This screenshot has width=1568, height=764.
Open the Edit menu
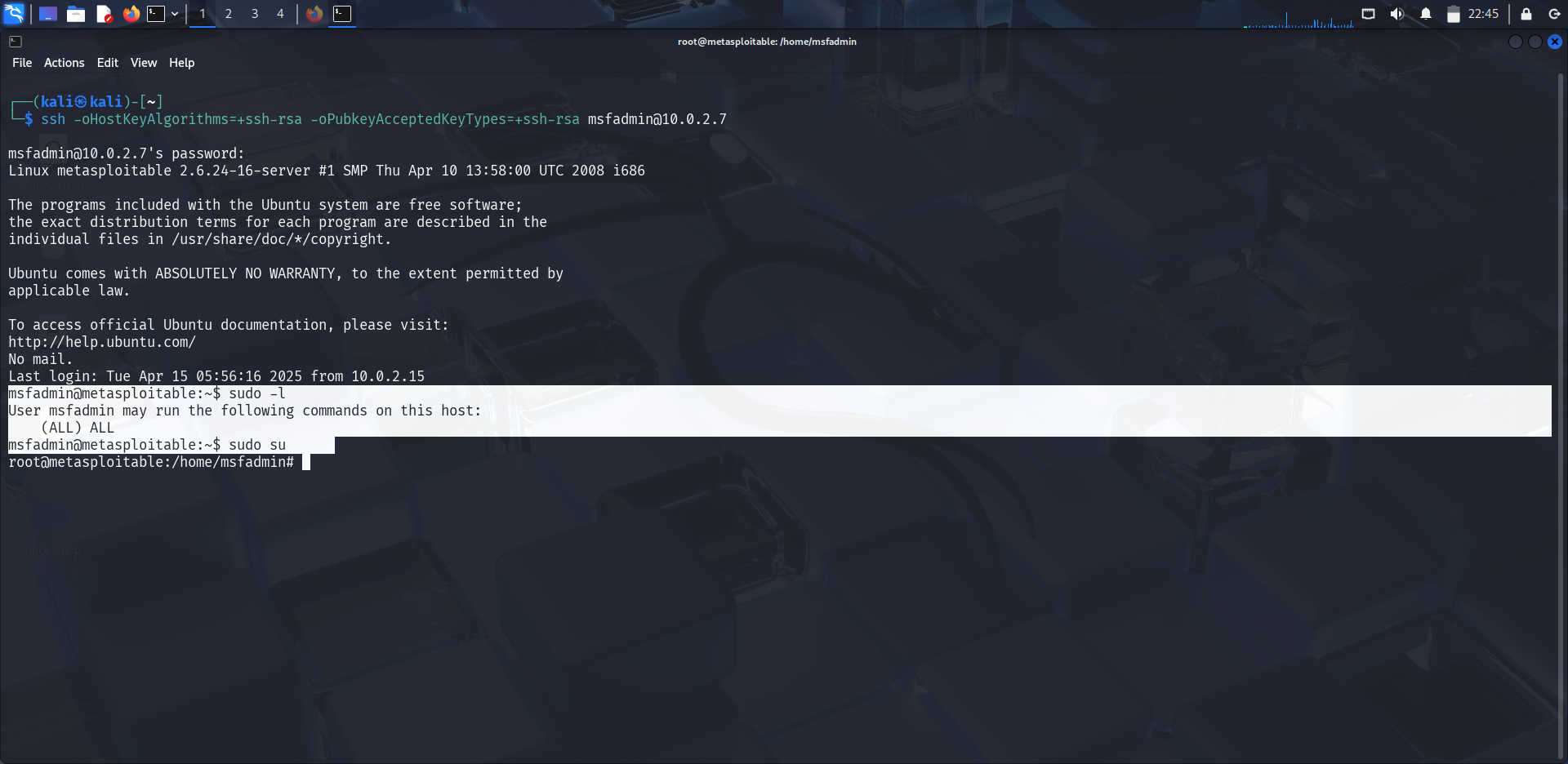pyautogui.click(x=108, y=63)
